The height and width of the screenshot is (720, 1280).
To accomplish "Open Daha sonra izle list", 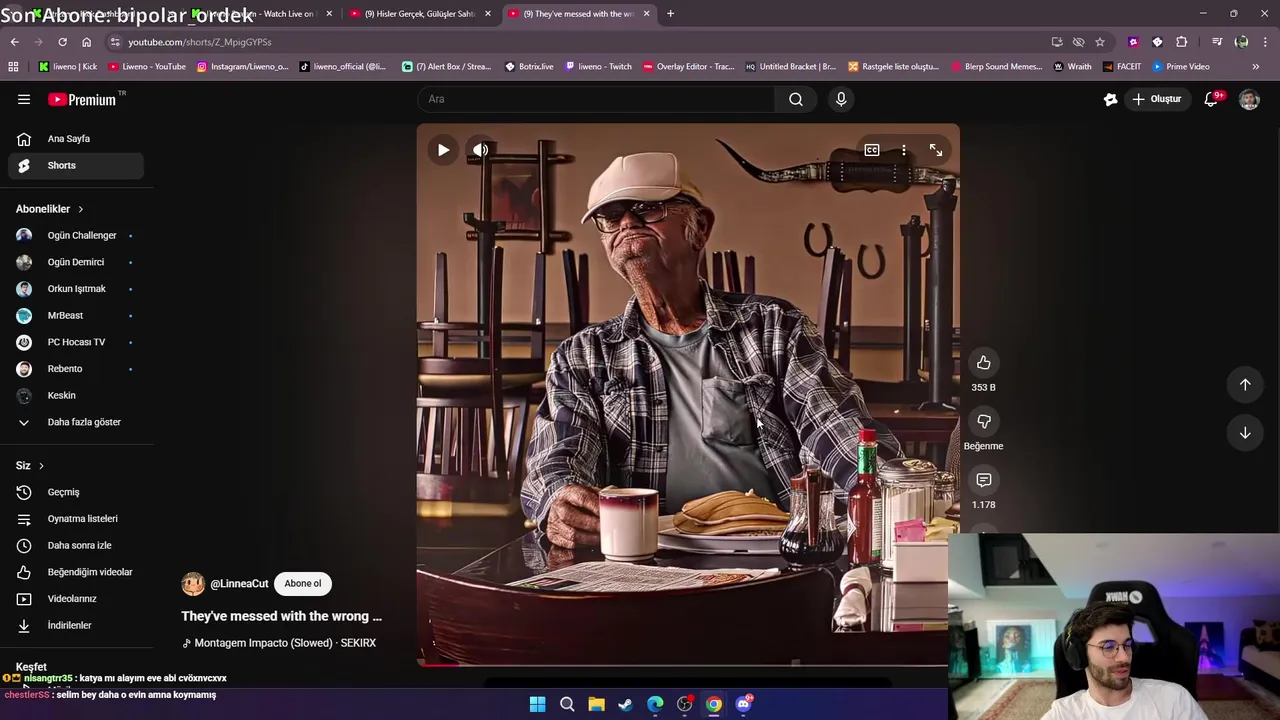I will coord(76,545).
